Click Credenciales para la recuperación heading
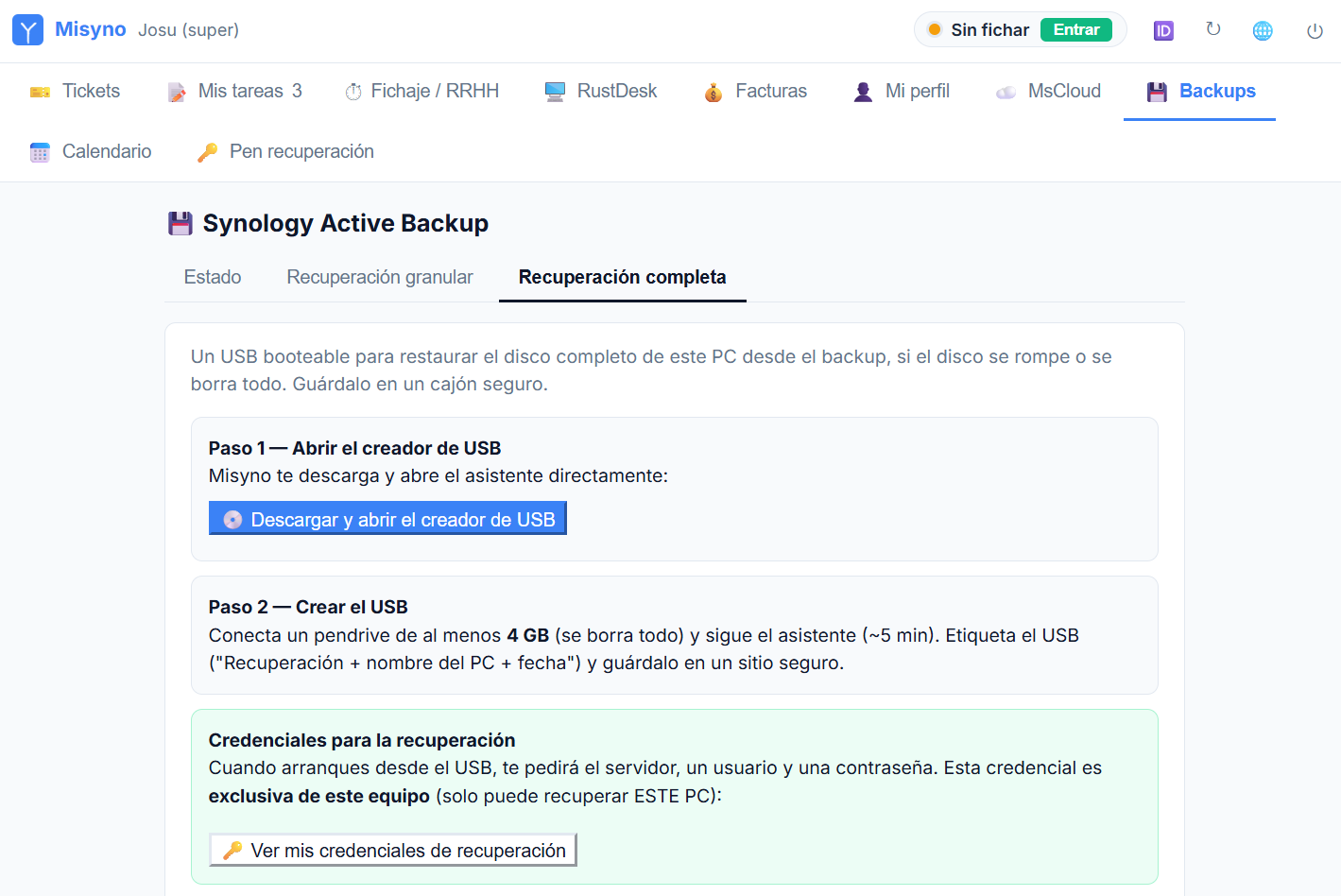The width and height of the screenshot is (1341, 896). [362, 740]
